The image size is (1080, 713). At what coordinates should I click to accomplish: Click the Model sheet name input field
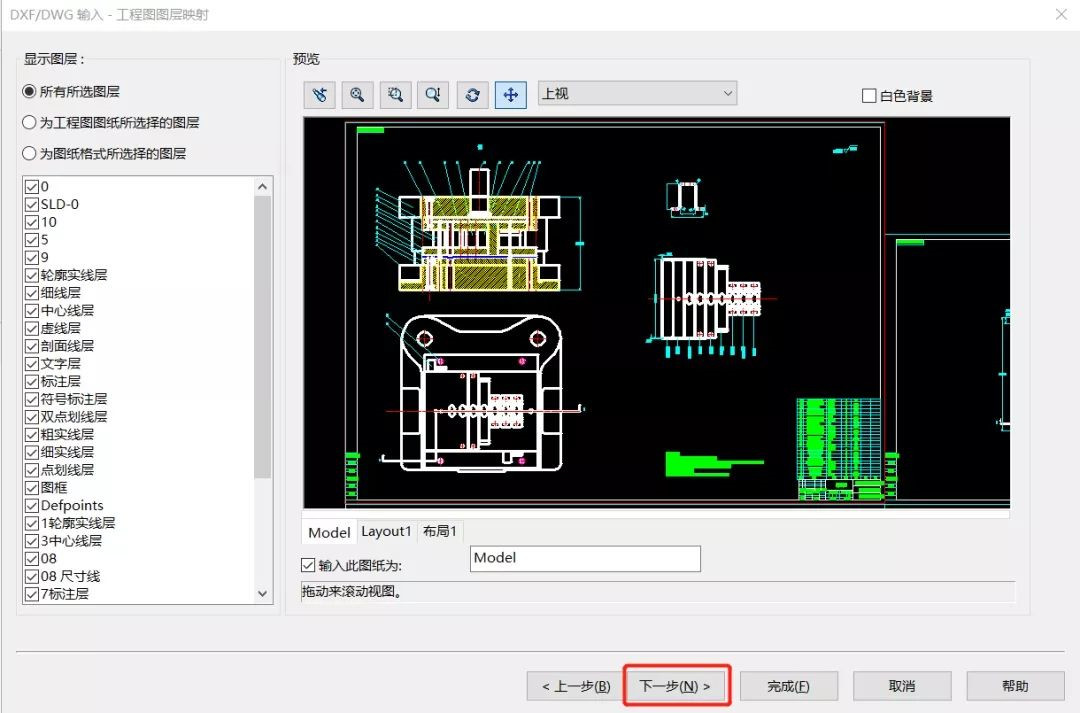(x=584, y=558)
